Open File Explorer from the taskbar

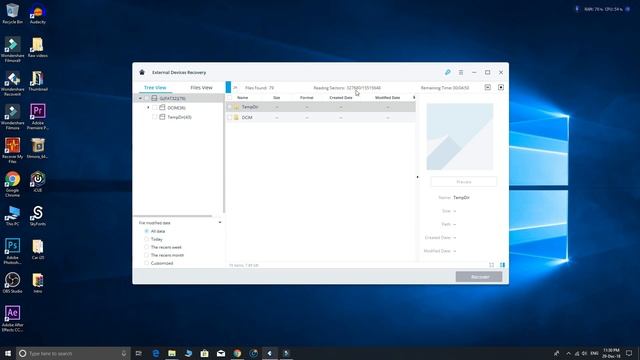click(x=172, y=353)
